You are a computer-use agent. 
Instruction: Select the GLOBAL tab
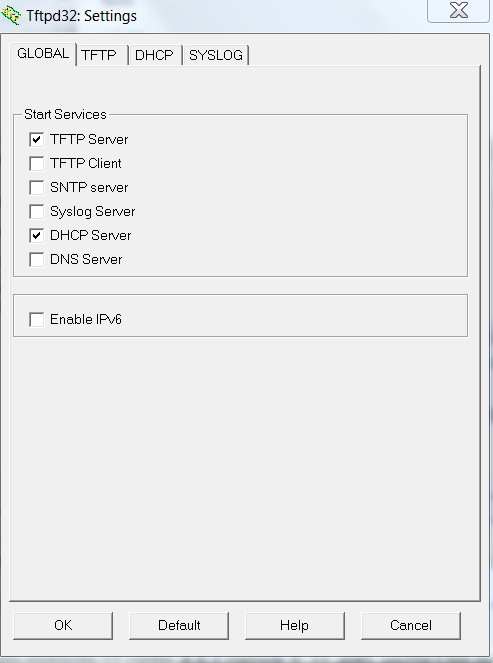click(x=43, y=54)
